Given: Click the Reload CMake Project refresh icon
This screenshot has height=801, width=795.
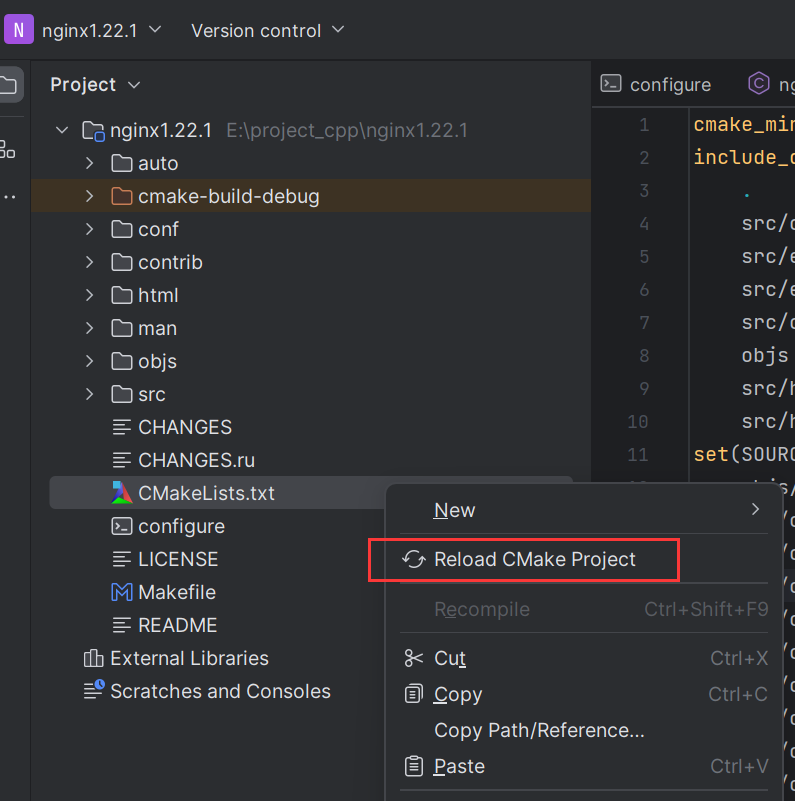Looking at the screenshot, I should (414, 560).
